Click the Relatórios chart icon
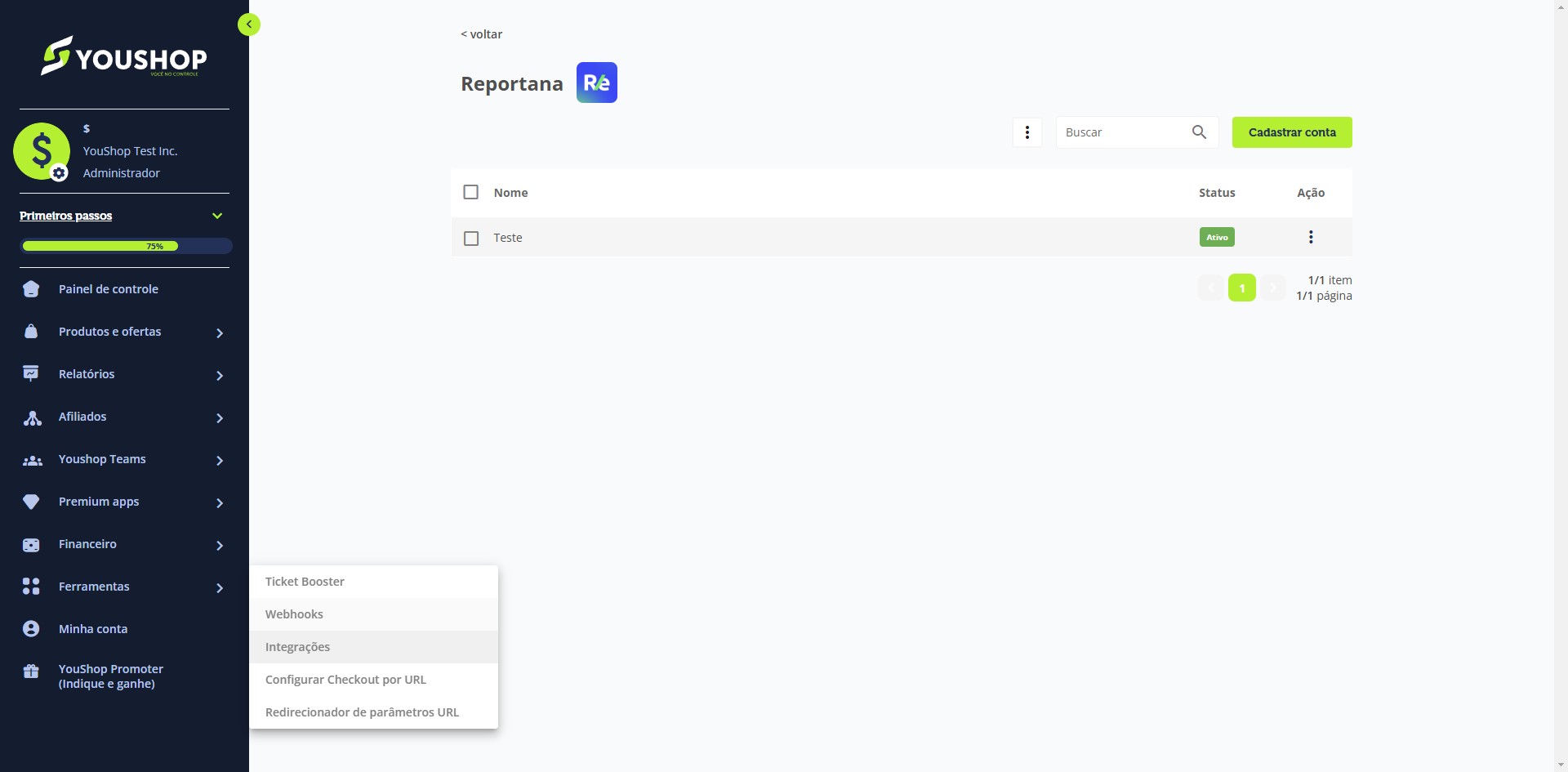Viewport: 1568px width, 772px height. pos(31,374)
